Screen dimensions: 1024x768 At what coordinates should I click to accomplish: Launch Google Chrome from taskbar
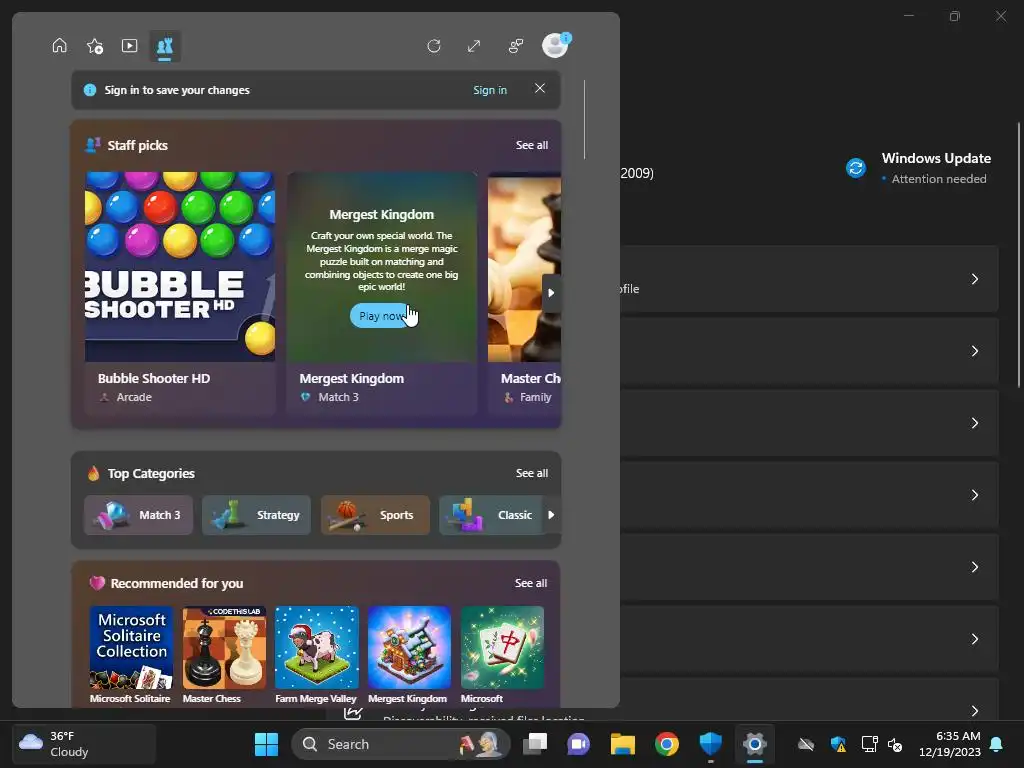[667, 744]
